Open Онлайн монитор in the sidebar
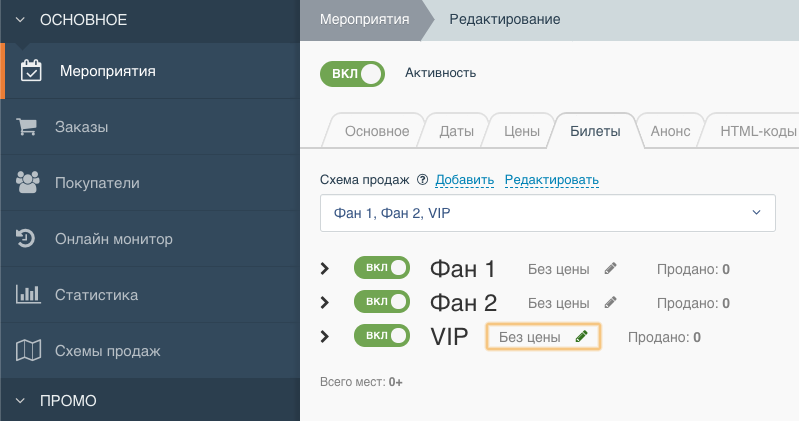 click(150, 239)
